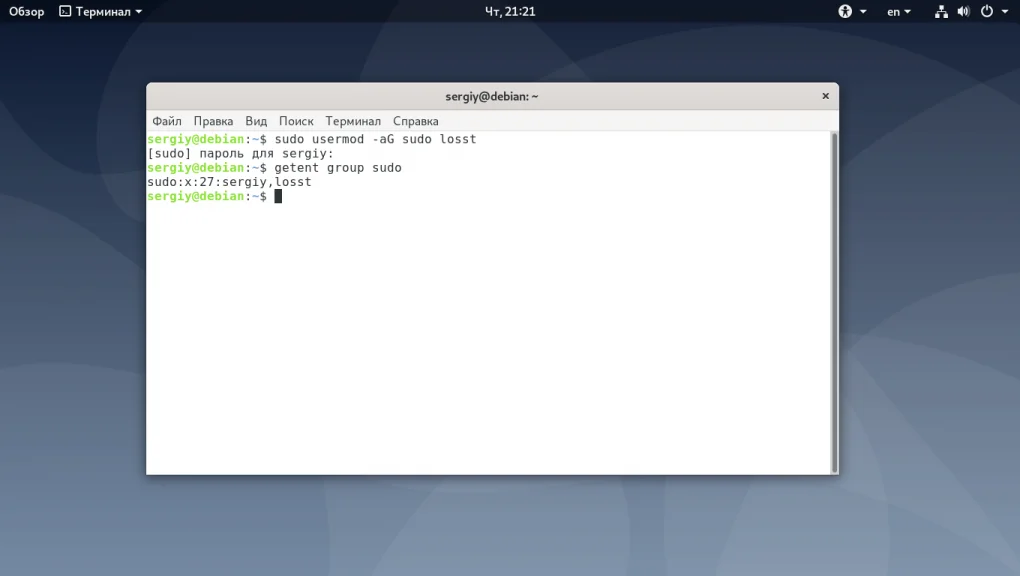Open the Обзор activities overview
The height and width of the screenshot is (576, 1020).
(x=26, y=11)
